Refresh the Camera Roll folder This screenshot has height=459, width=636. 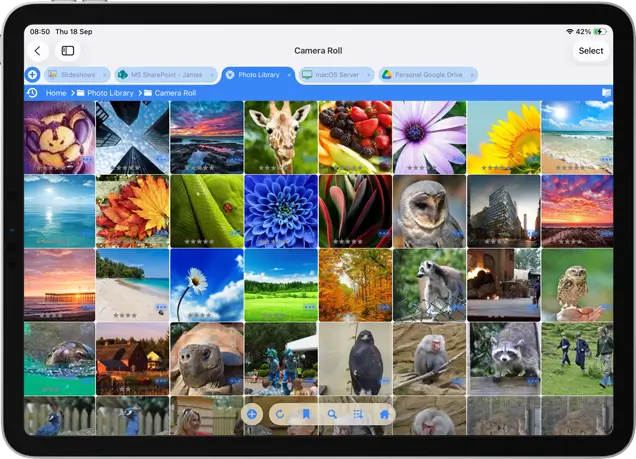[279, 414]
